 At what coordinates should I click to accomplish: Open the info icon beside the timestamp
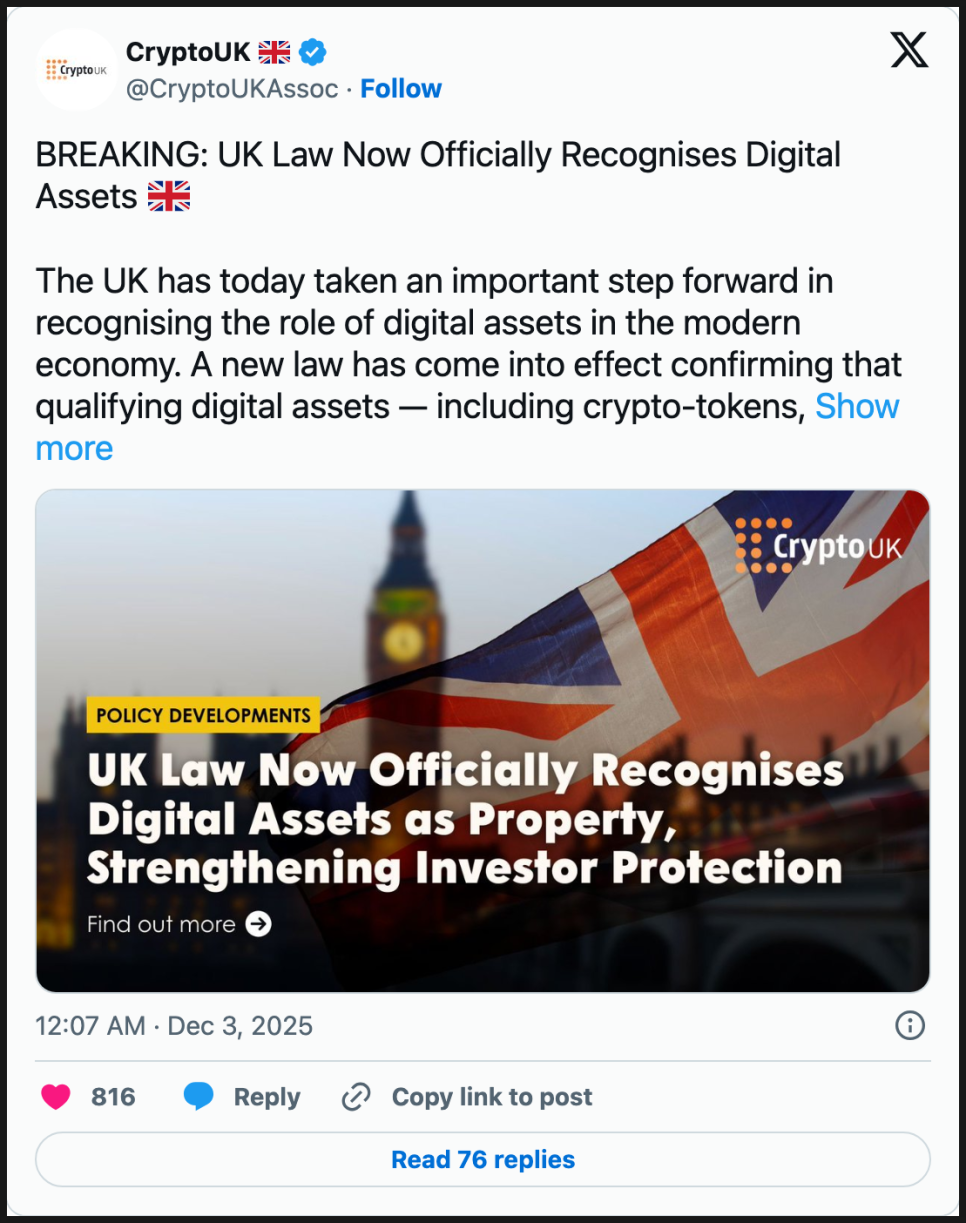tap(910, 1026)
